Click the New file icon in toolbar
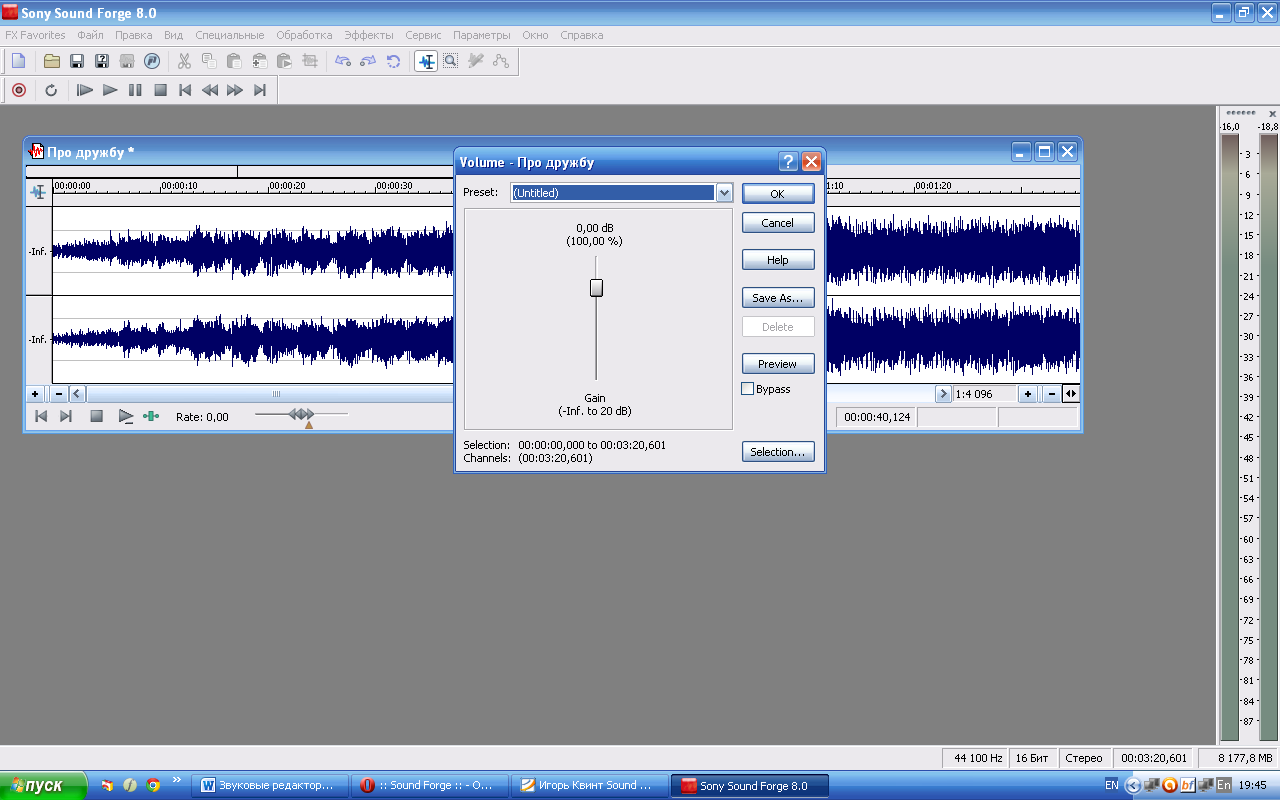This screenshot has width=1280, height=800. pyautogui.click(x=18, y=61)
